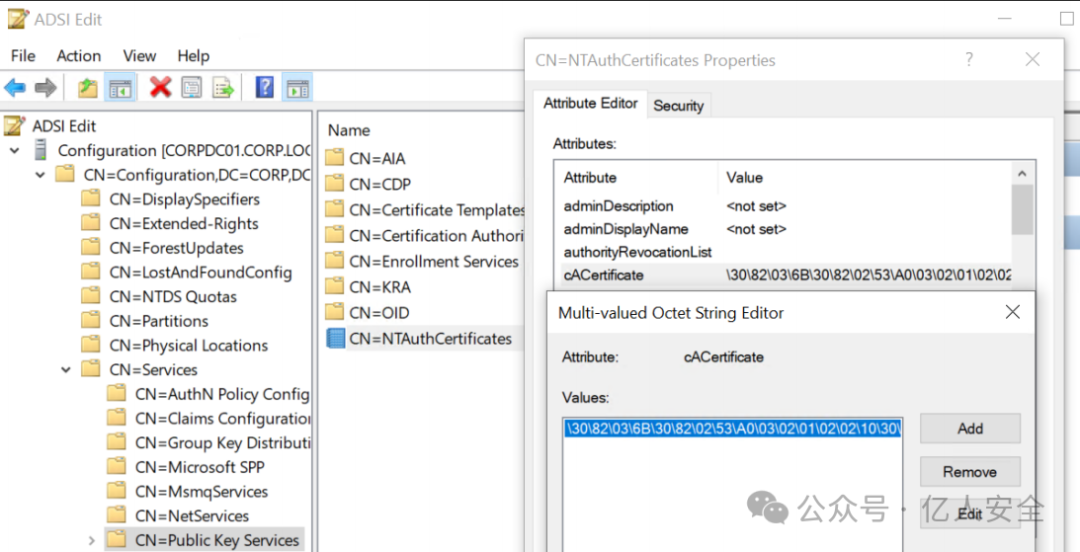The height and width of the screenshot is (552, 1080).
Task: Toggle the Action pane toolbar icon
Action: tap(298, 88)
